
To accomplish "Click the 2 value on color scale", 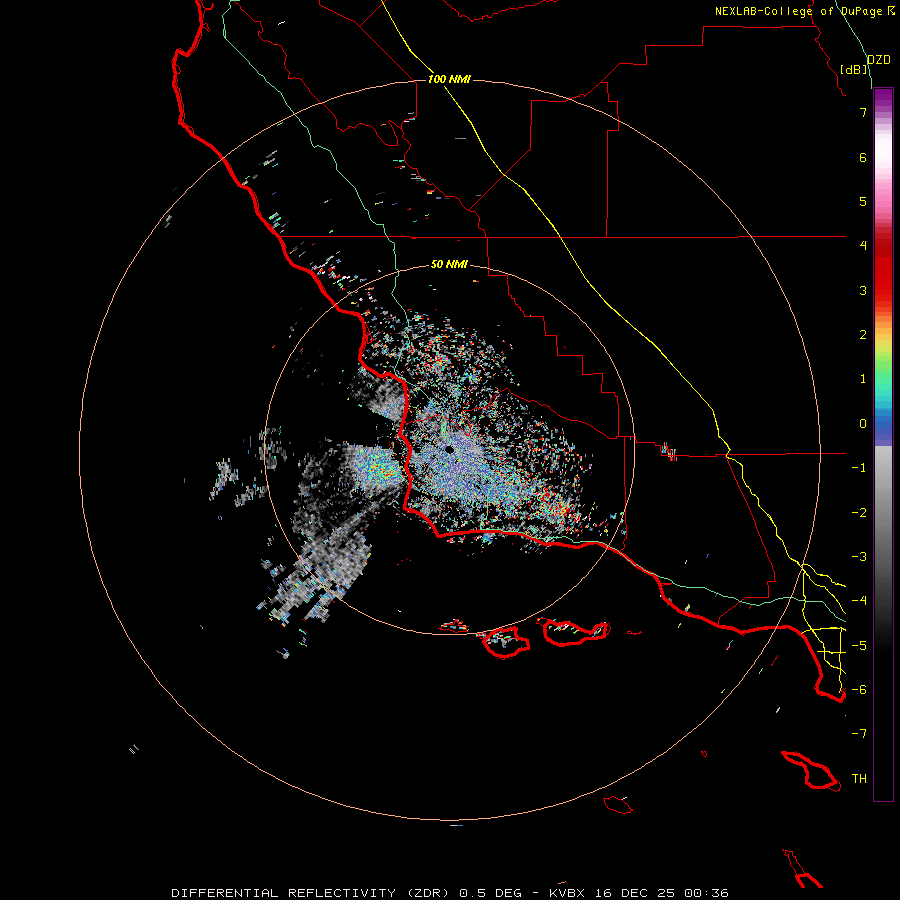I will [863, 335].
